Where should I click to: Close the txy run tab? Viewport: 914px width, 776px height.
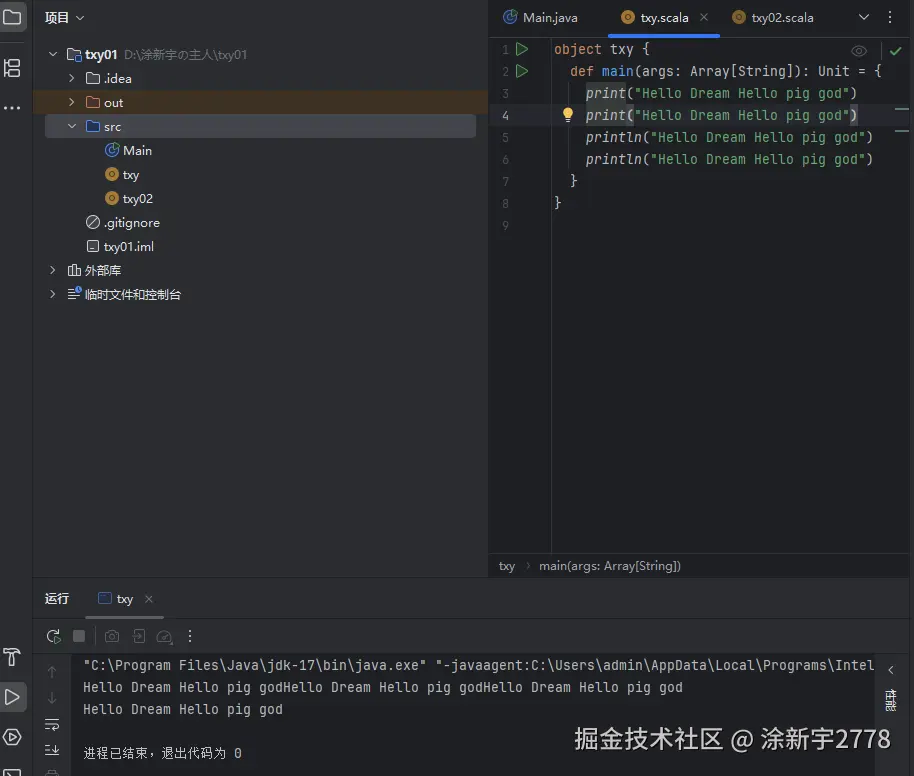click(x=149, y=599)
